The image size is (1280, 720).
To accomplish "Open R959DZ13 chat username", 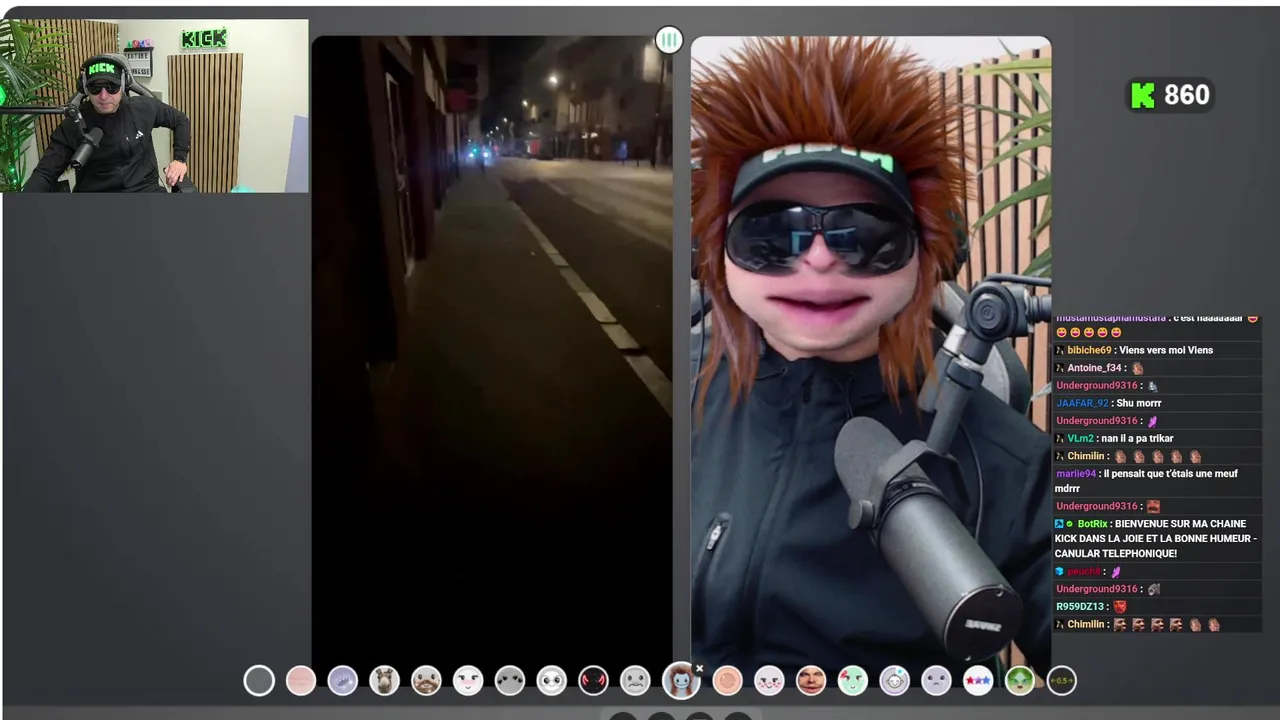I will point(1080,607).
